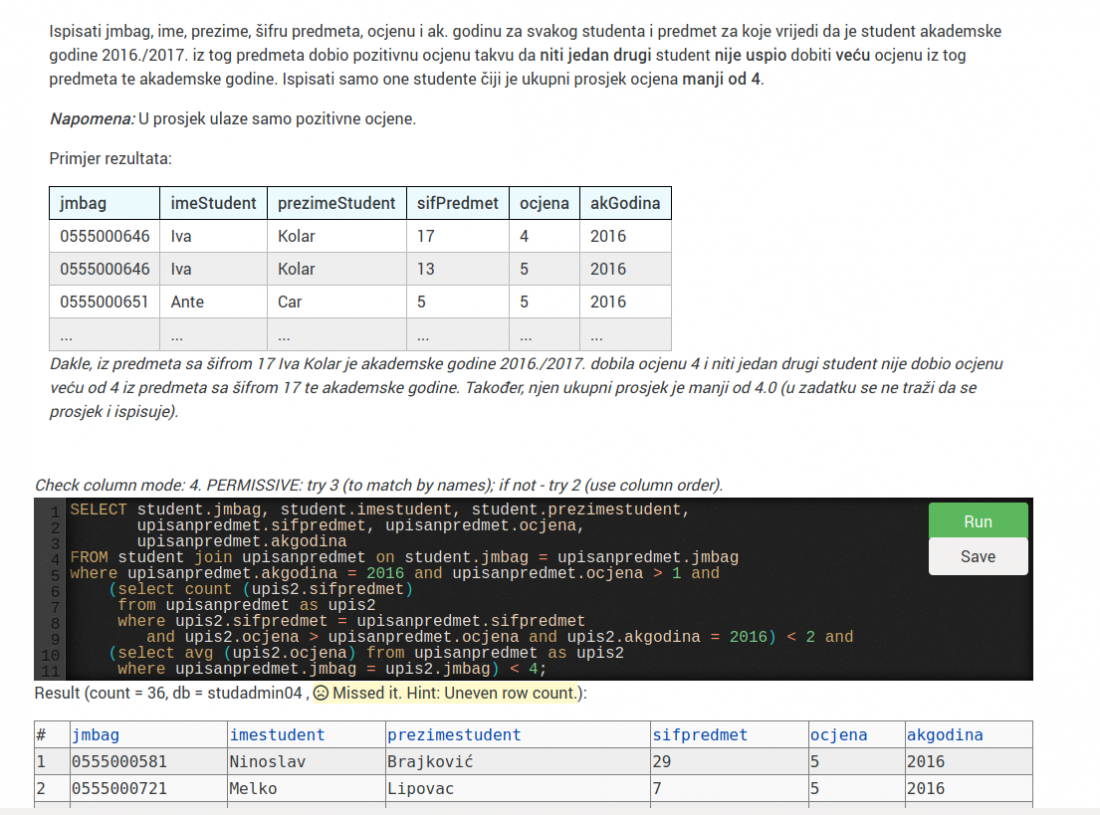This screenshot has height=815, width=1100.
Task: Click example table header sifPredmet
Action: pyautogui.click(x=457, y=203)
